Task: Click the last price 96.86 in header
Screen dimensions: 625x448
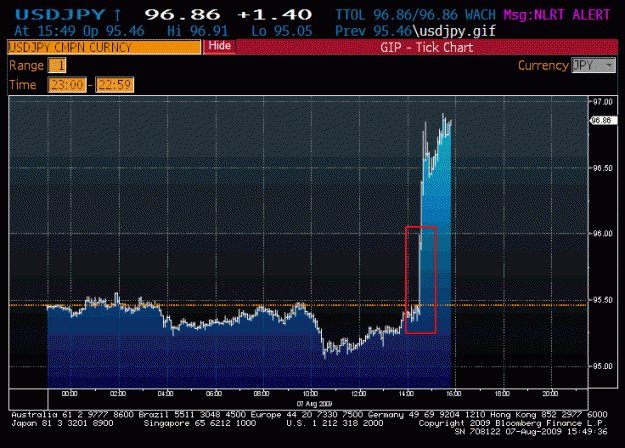Action: tap(182, 15)
